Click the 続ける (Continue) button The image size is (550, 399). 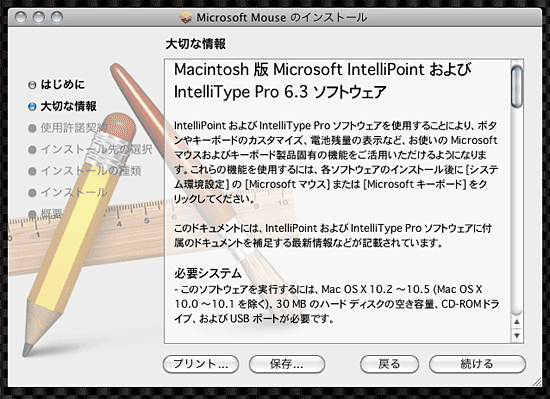(x=477, y=364)
